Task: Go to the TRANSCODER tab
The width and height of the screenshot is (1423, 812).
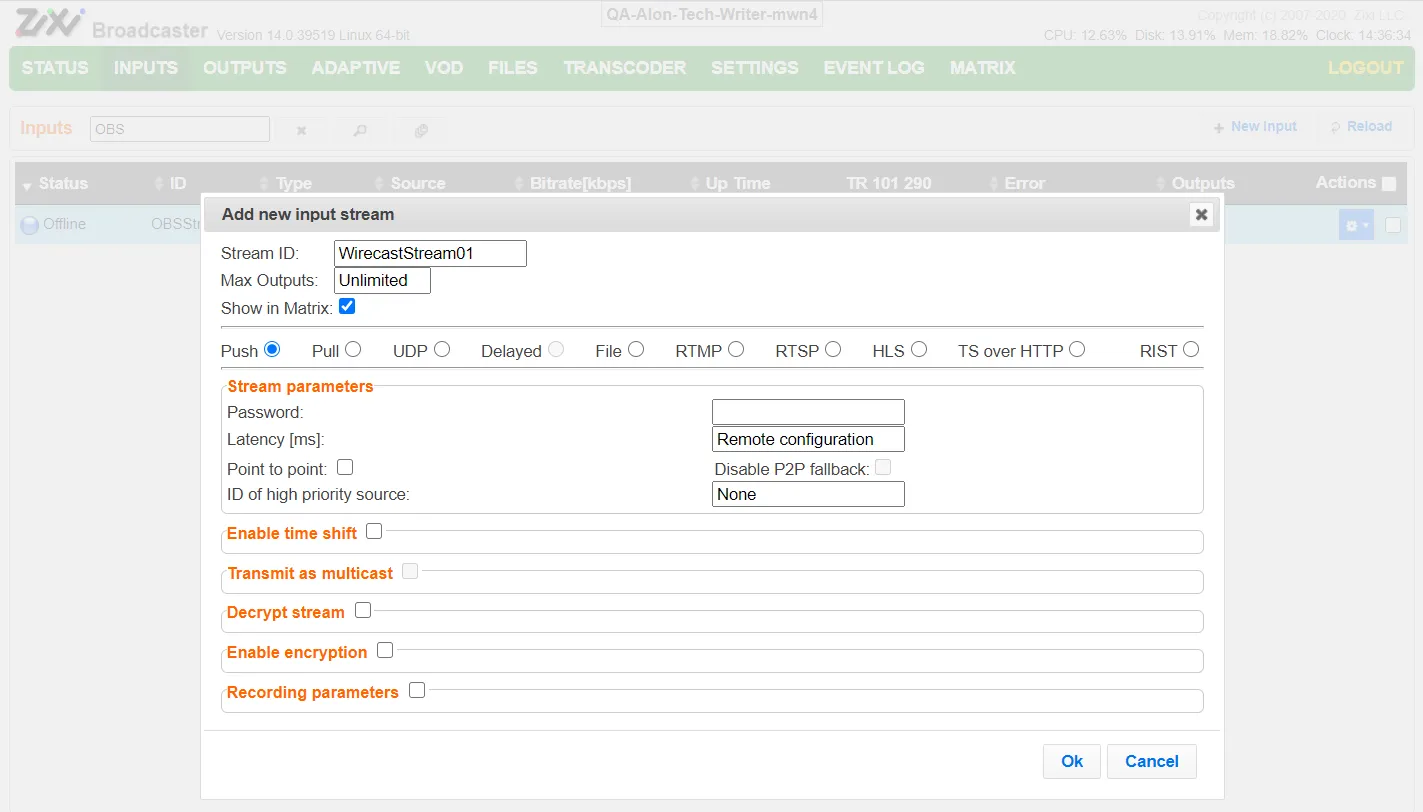Action: pos(625,68)
